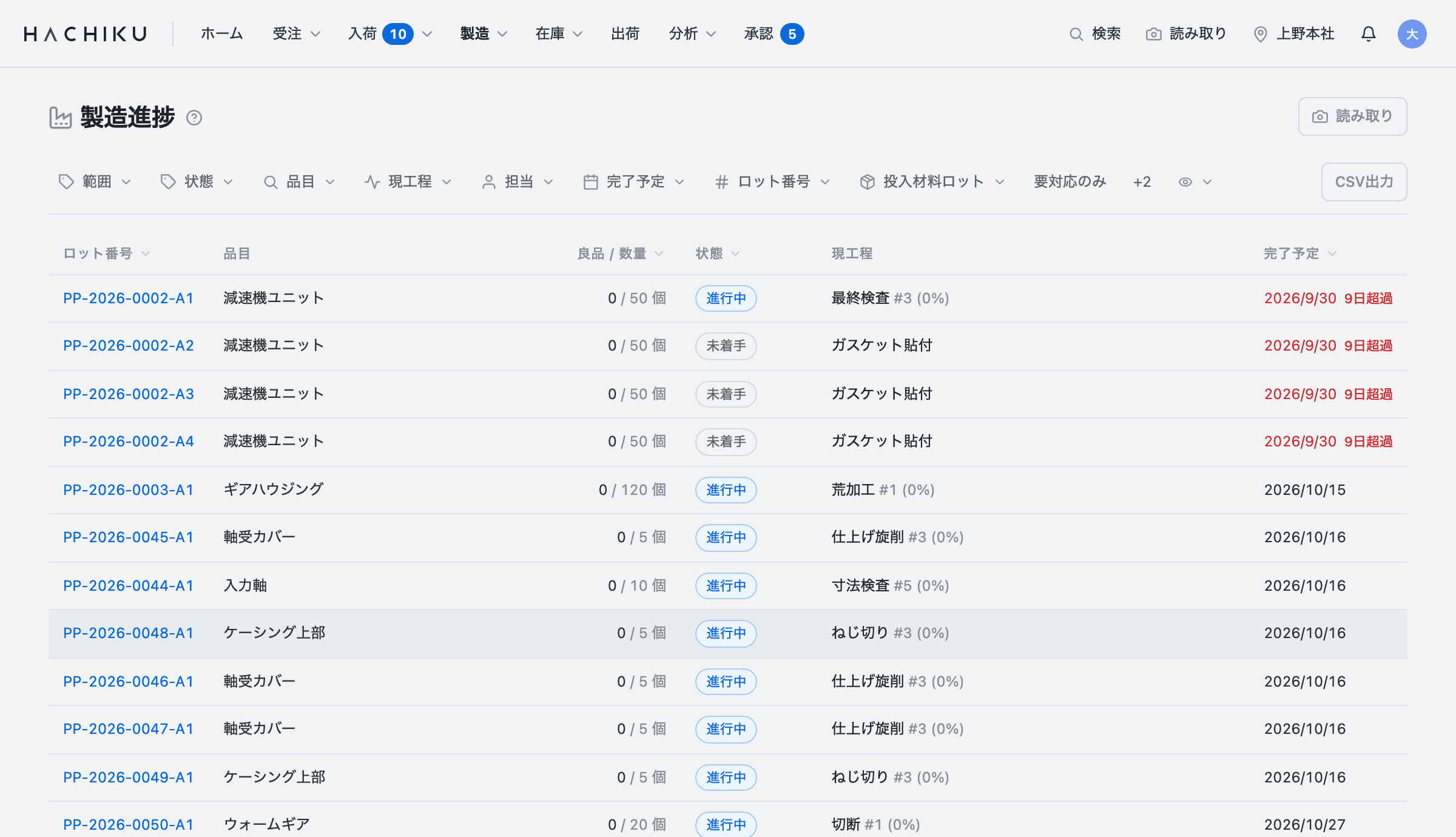Sort by the 完了予定 column header
This screenshot has width=1456, height=837.
point(1300,254)
